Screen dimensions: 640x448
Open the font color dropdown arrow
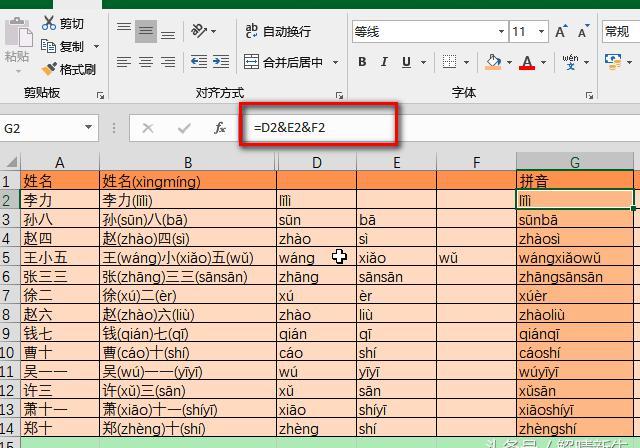tap(544, 62)
